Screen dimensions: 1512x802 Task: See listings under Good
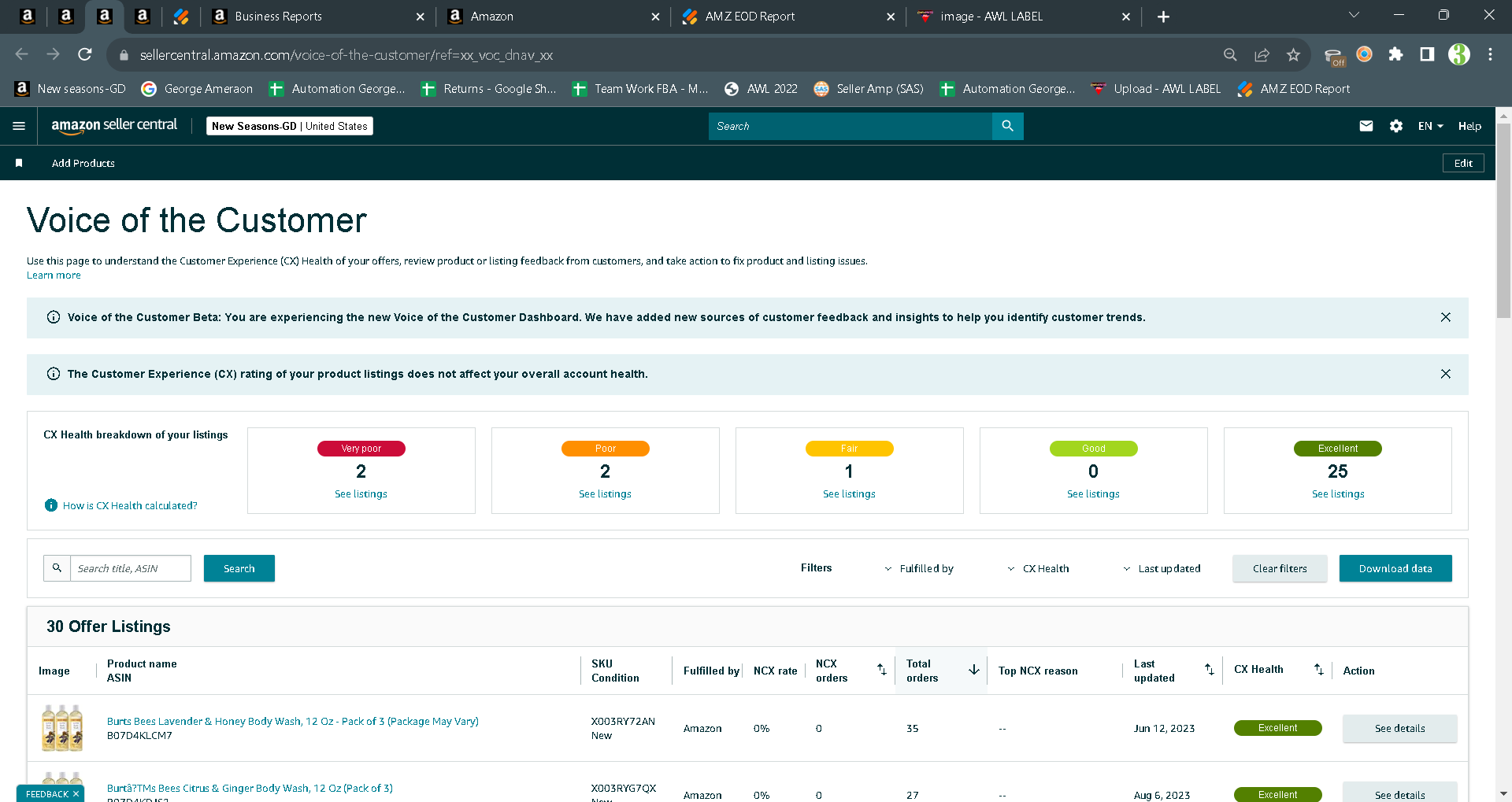coord(1093,493)
